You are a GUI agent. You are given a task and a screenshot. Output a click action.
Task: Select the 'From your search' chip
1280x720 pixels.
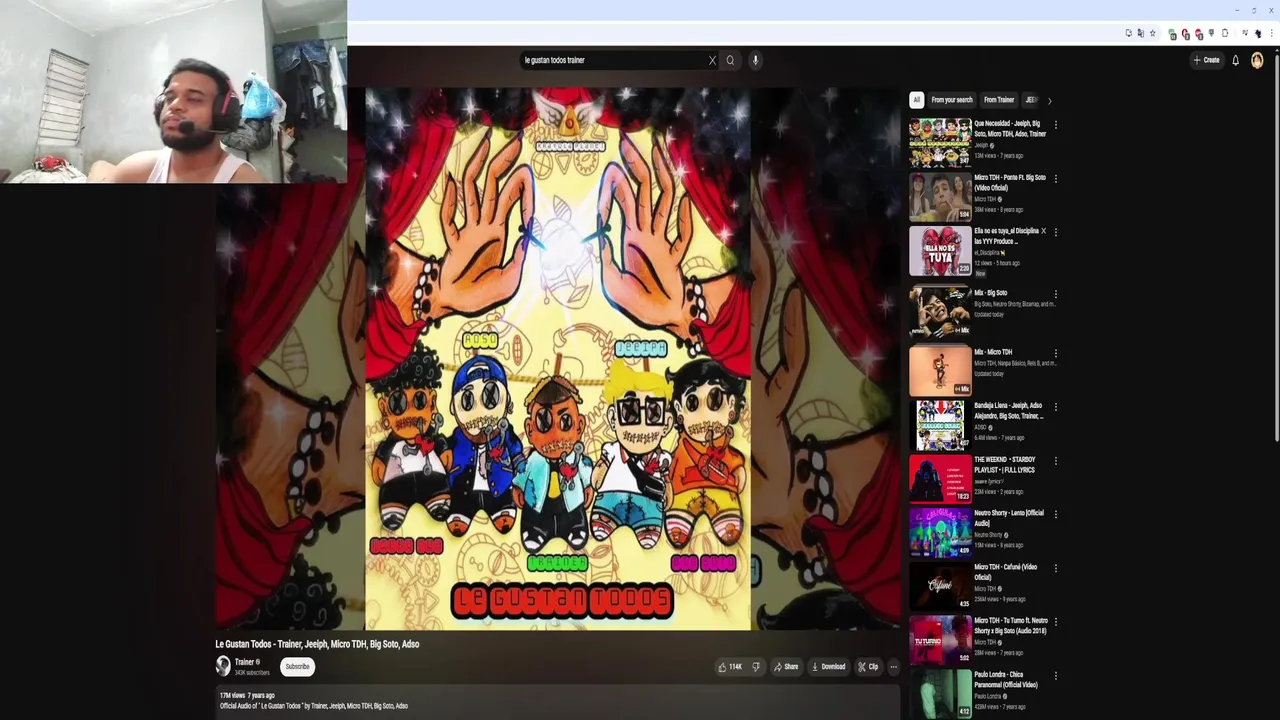tap(952, 100)
